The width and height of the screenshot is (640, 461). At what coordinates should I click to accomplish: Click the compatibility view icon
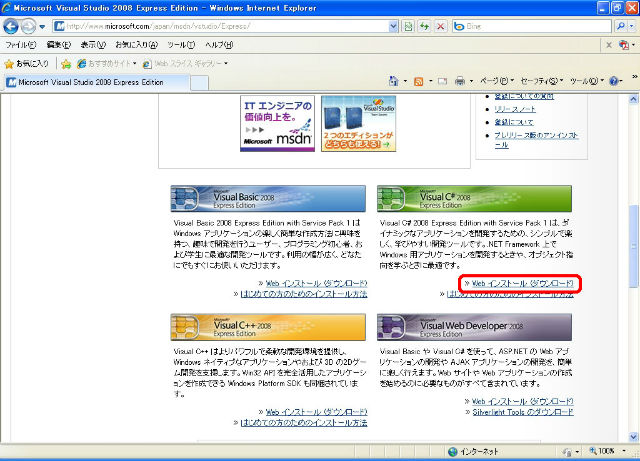[408, 27]
